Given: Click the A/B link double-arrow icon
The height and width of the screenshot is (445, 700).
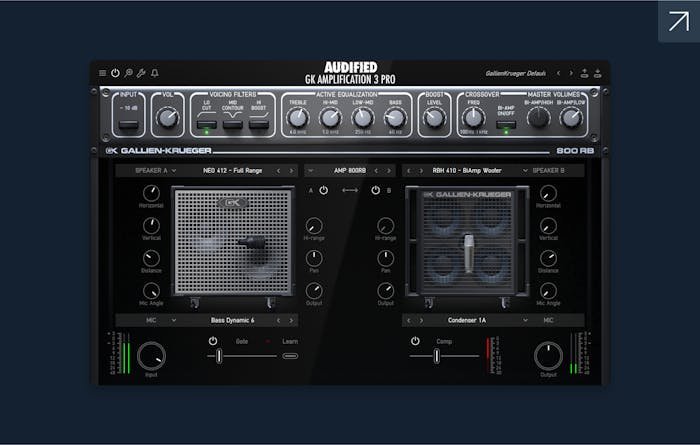Looking at the screenshot, I should tap(350, 190).
